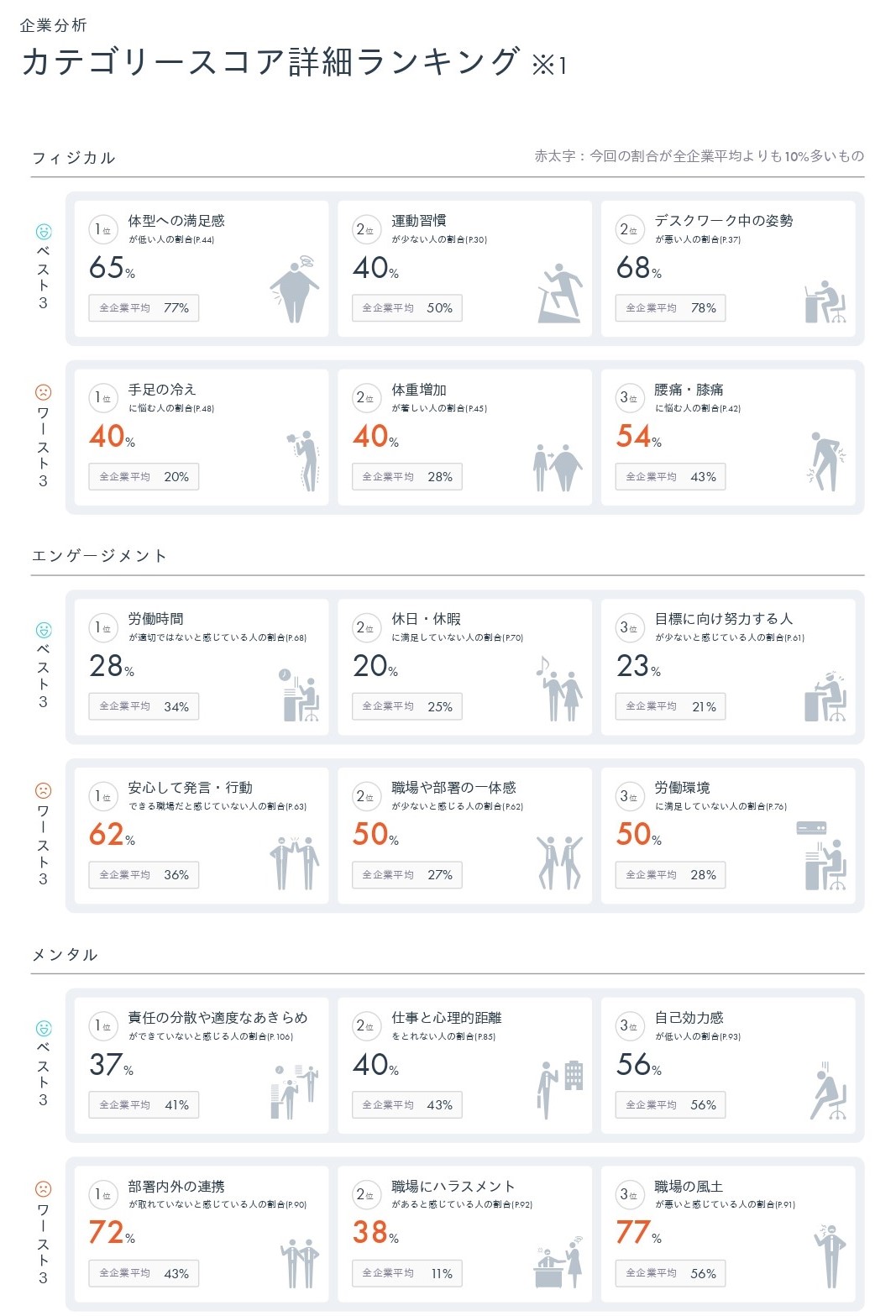This screenshot has height=1316, width=896.
Task: Click the high-five people icon for 安心して発言・行動
Action: click(295, 862)
